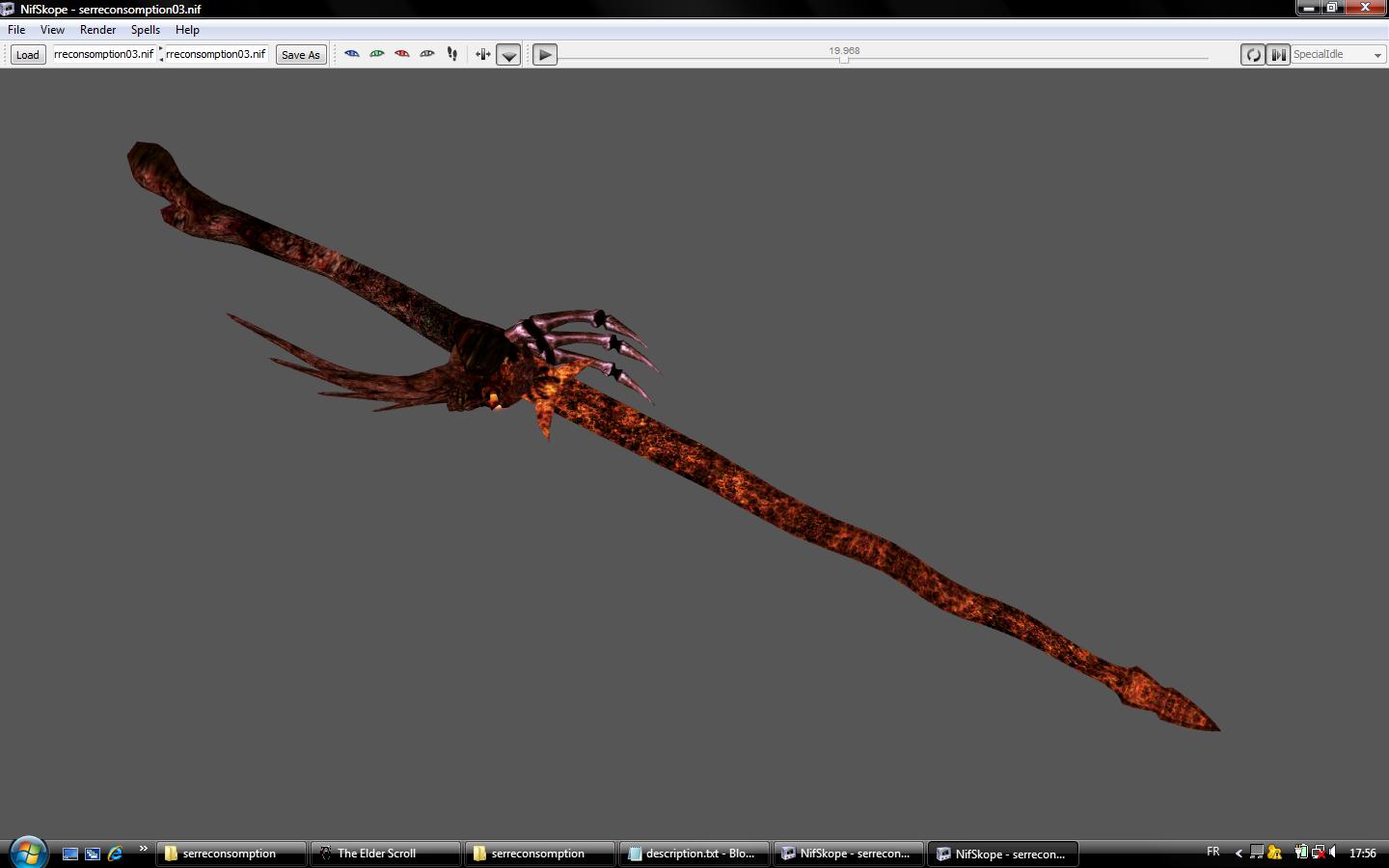Open the Spells menu
The height and width of the screenshot is (868, 1389).
(146, 30)
